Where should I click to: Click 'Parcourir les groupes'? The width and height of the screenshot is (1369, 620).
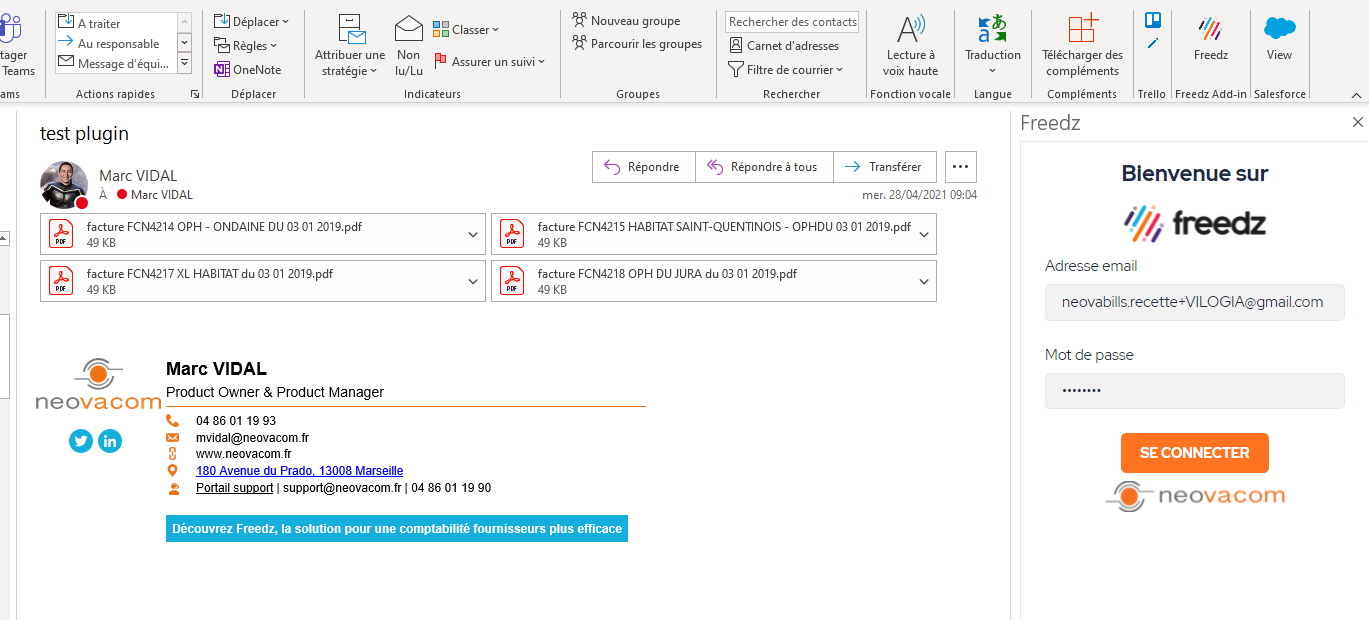click(x=637, y=43)
